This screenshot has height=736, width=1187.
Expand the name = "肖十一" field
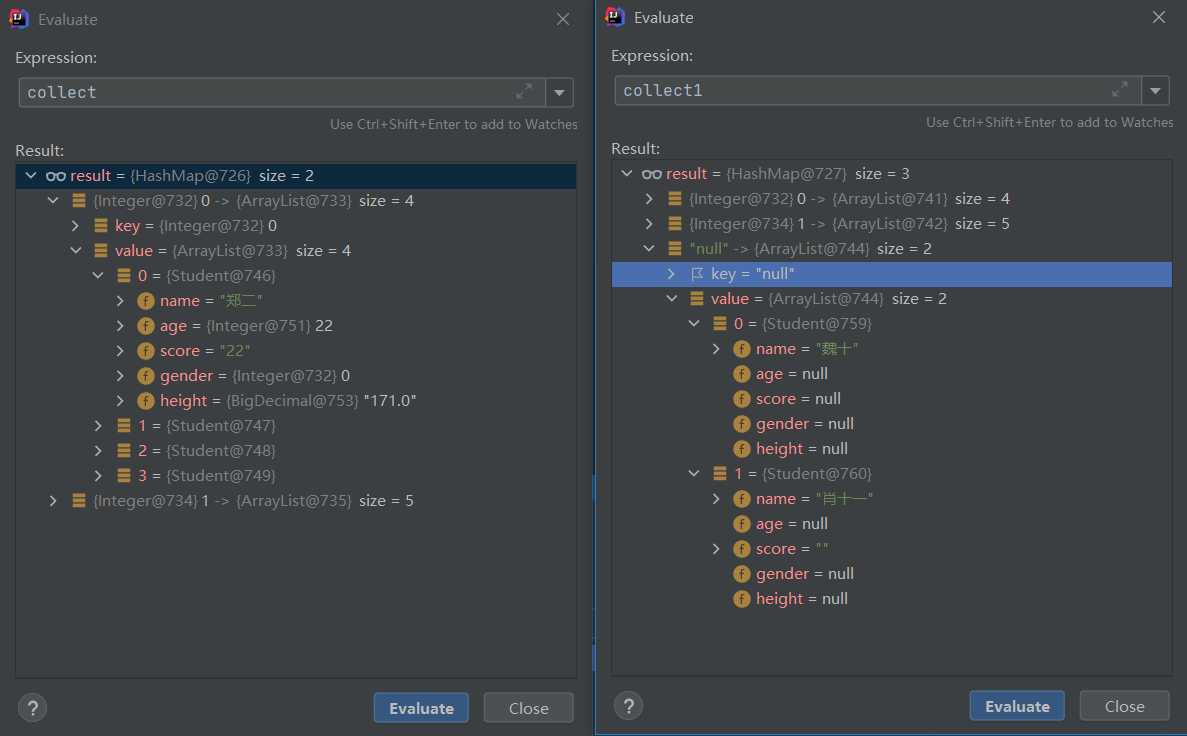[716, 498]
